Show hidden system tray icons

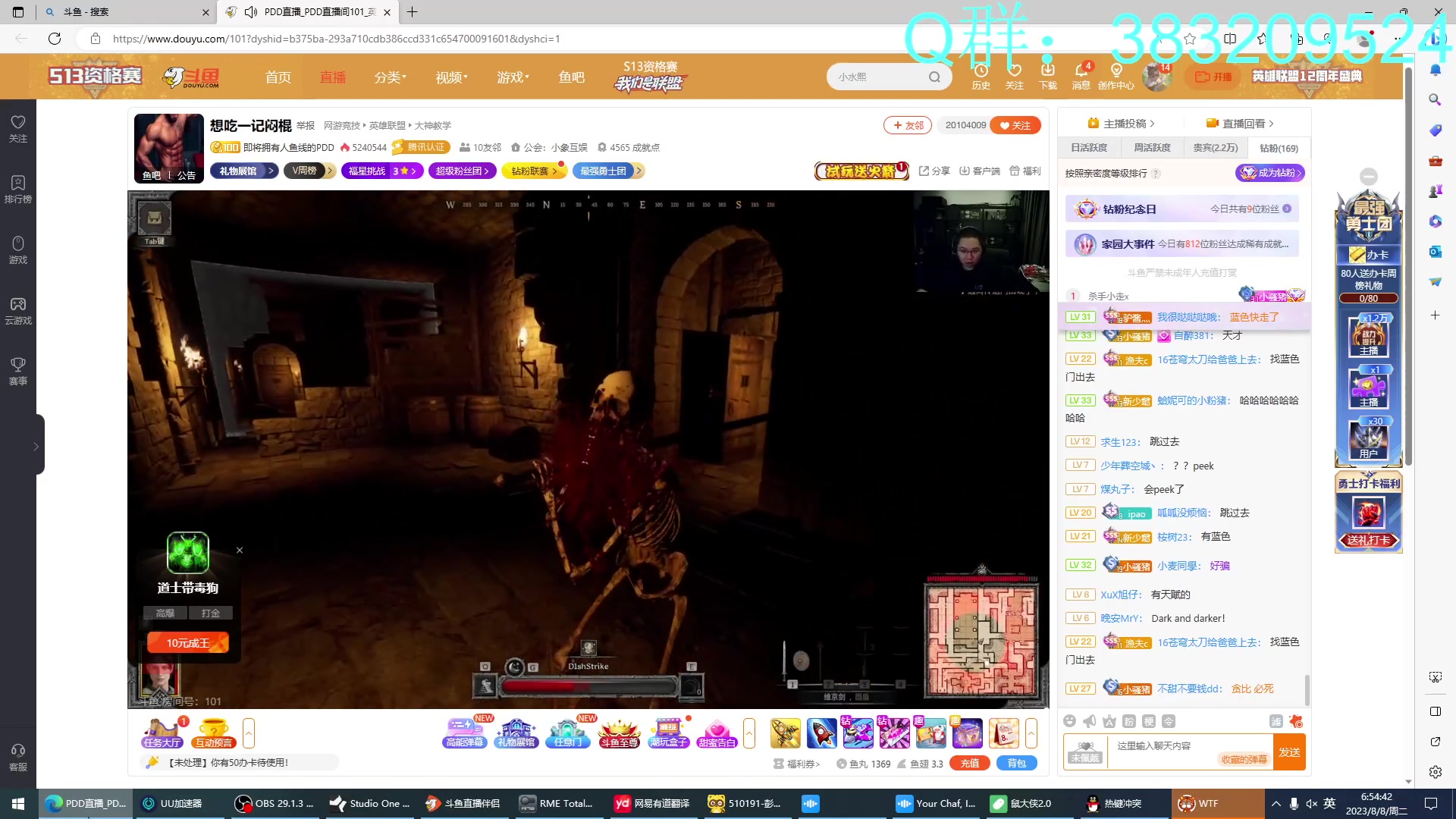pyautogui.click(x=1276, y=803)
